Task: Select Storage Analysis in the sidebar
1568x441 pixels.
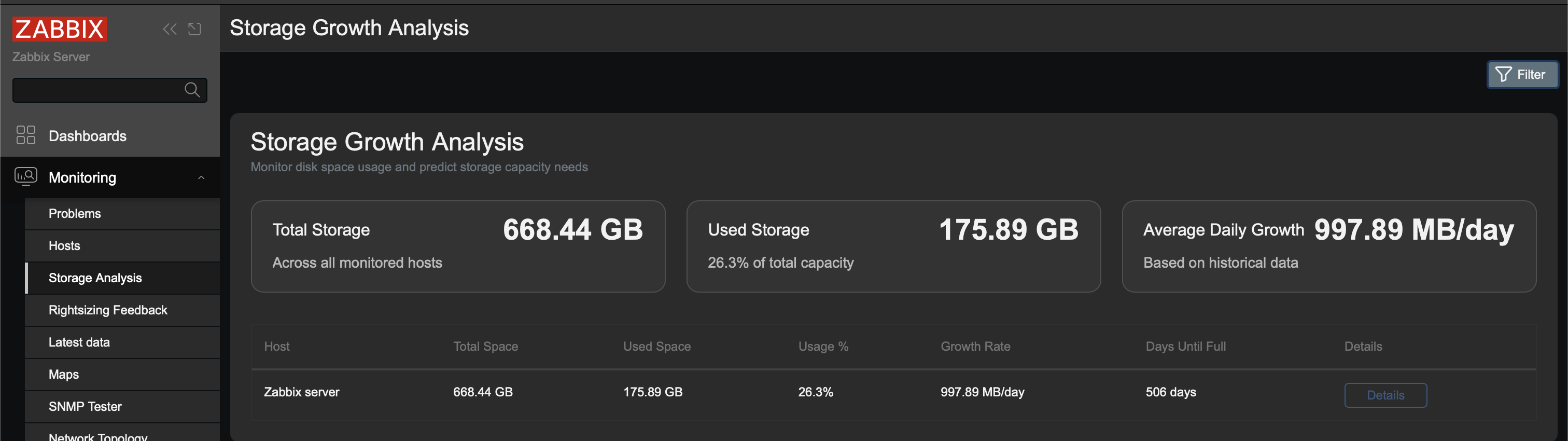Action: 95,278
